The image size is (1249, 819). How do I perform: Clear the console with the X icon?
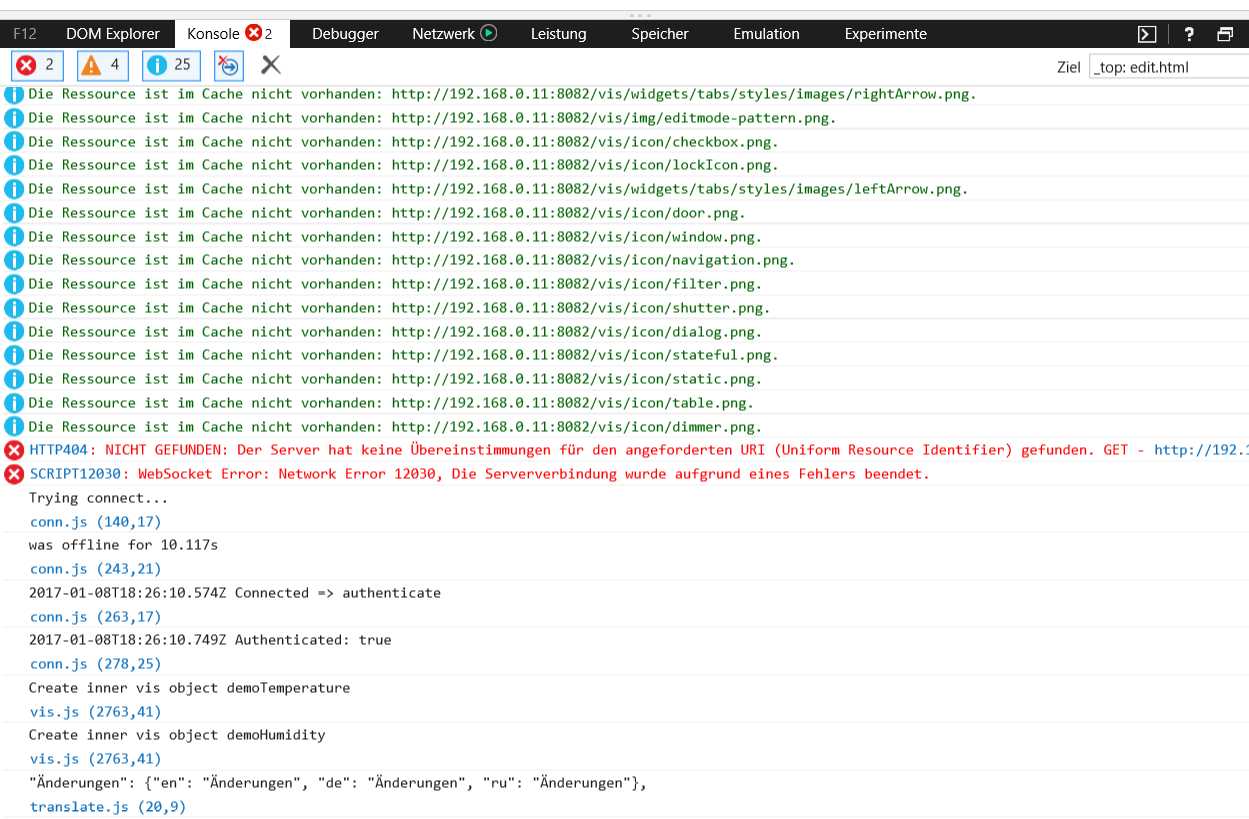point(270,66)
